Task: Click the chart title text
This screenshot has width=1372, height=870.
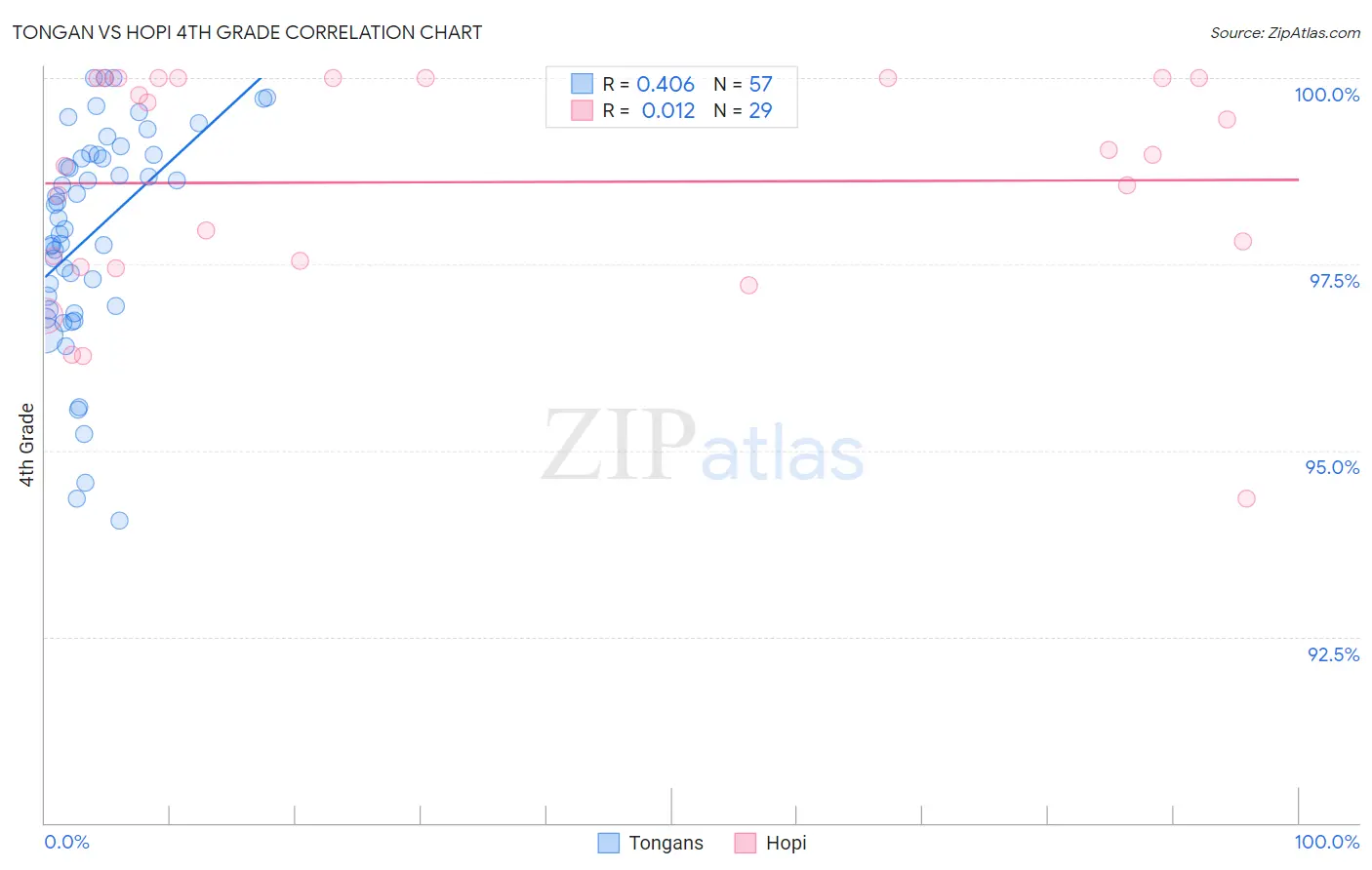Action: pos(247,32)
